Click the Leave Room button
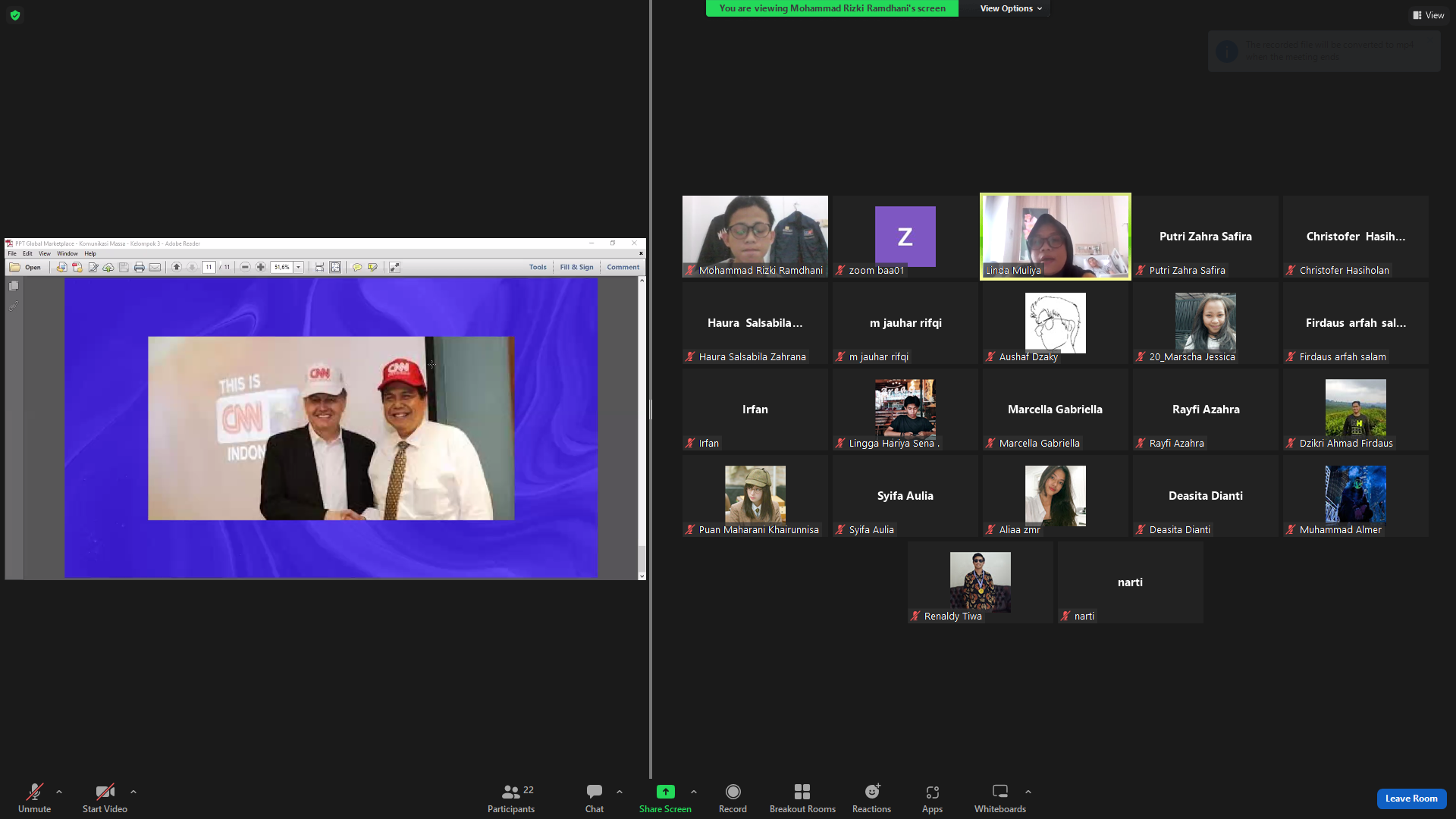The image size is (1456, 819). pos(1411,799)
